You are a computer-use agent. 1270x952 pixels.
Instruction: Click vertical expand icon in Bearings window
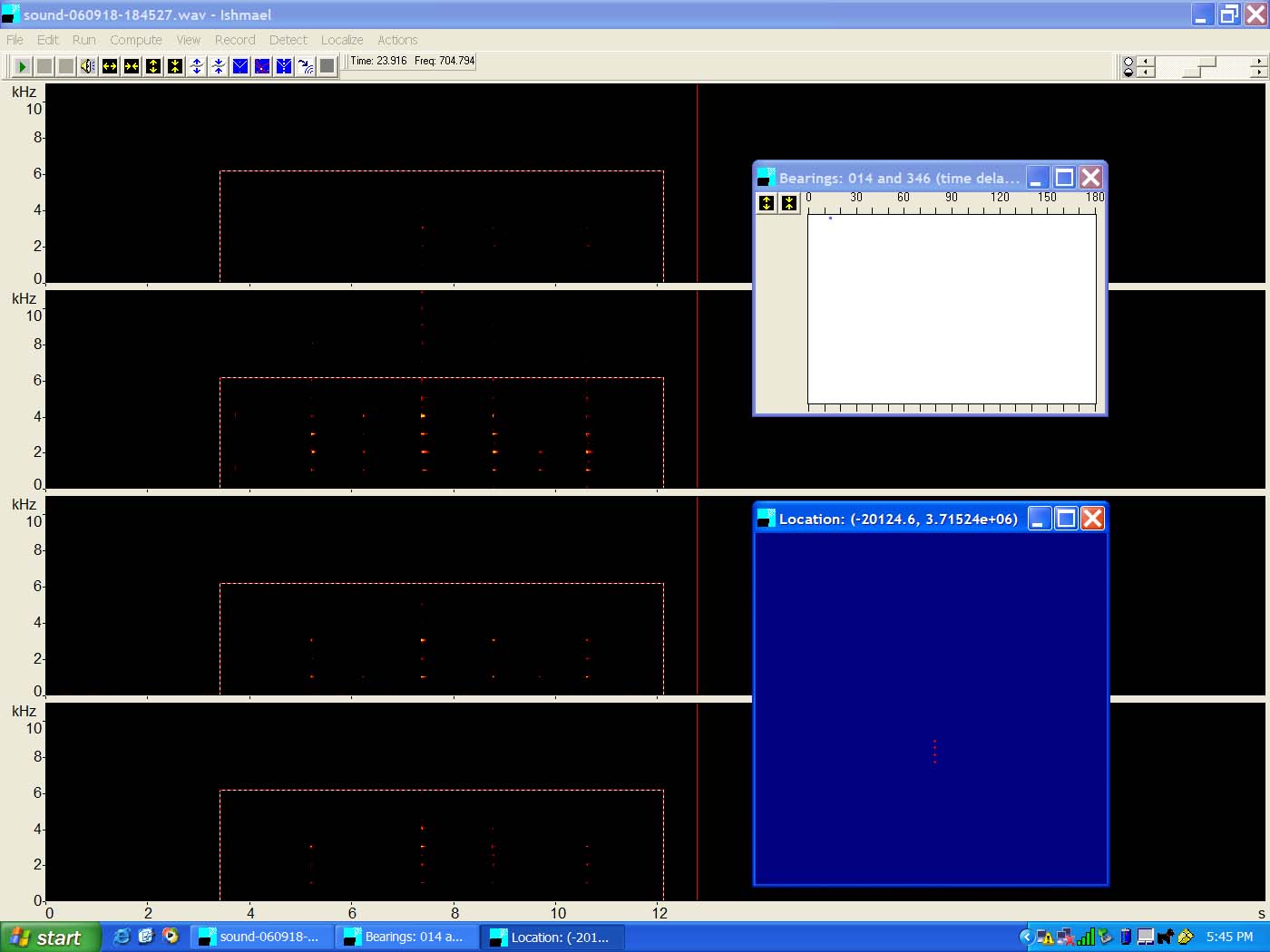point(767,203)
